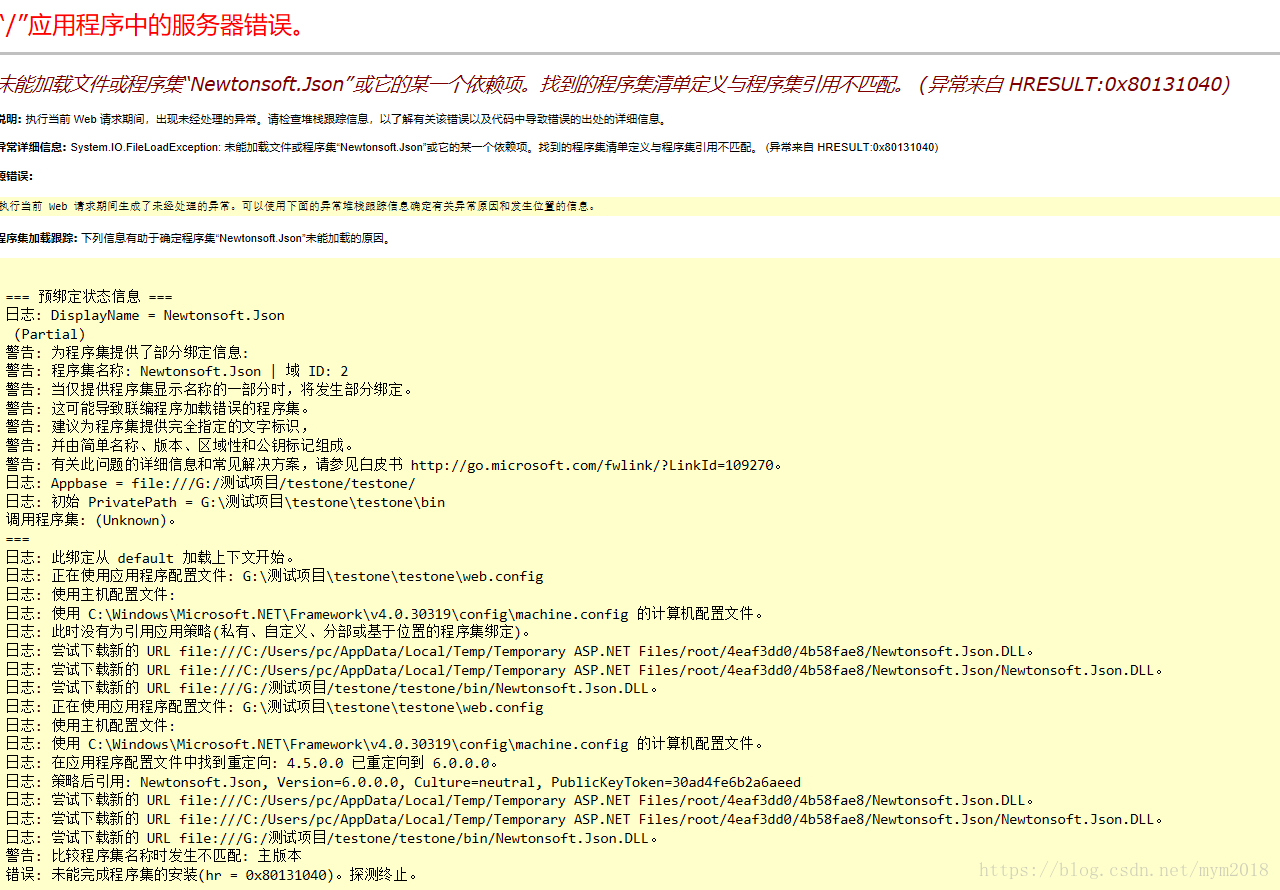The image size is (1280, 890).
Task: Click the 'DisplayName = Newtonsoft.Json' log line
Action: tap(145, 315)
